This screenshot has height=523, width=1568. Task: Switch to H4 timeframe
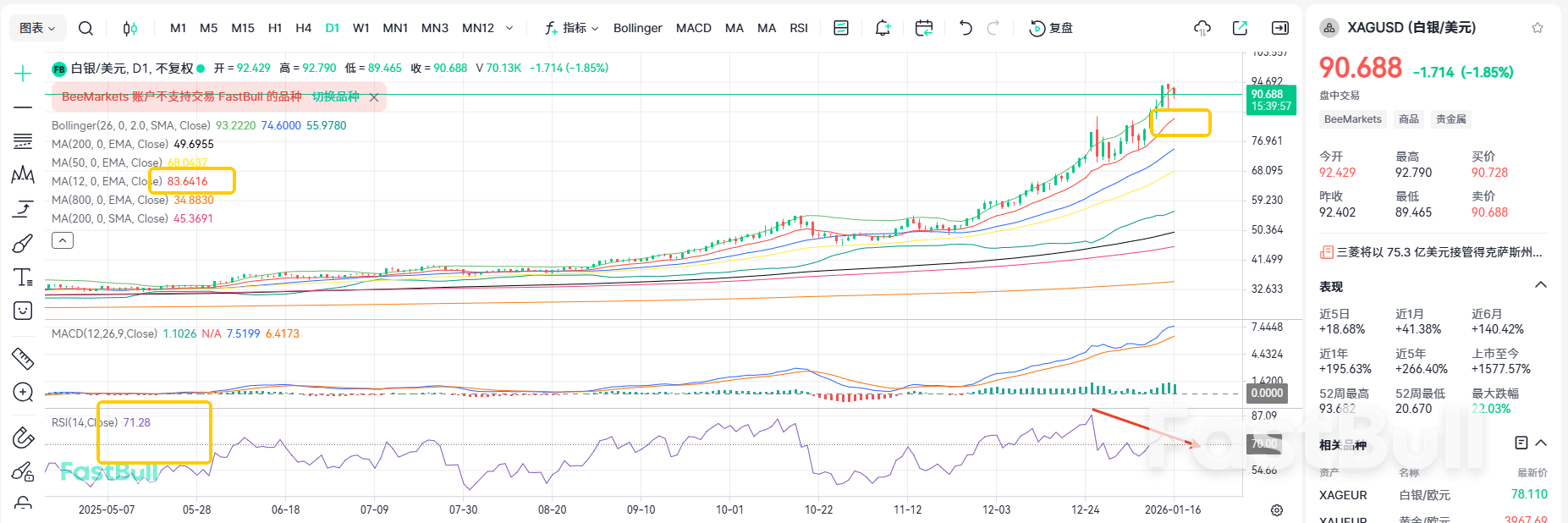pyautogui.click(x=303, y=28)
